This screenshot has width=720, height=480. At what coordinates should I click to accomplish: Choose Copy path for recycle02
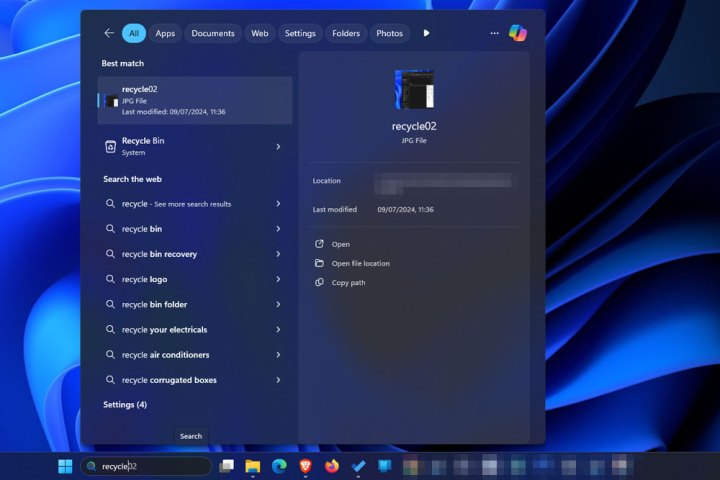pyautogui.click(x=347, y=283)
